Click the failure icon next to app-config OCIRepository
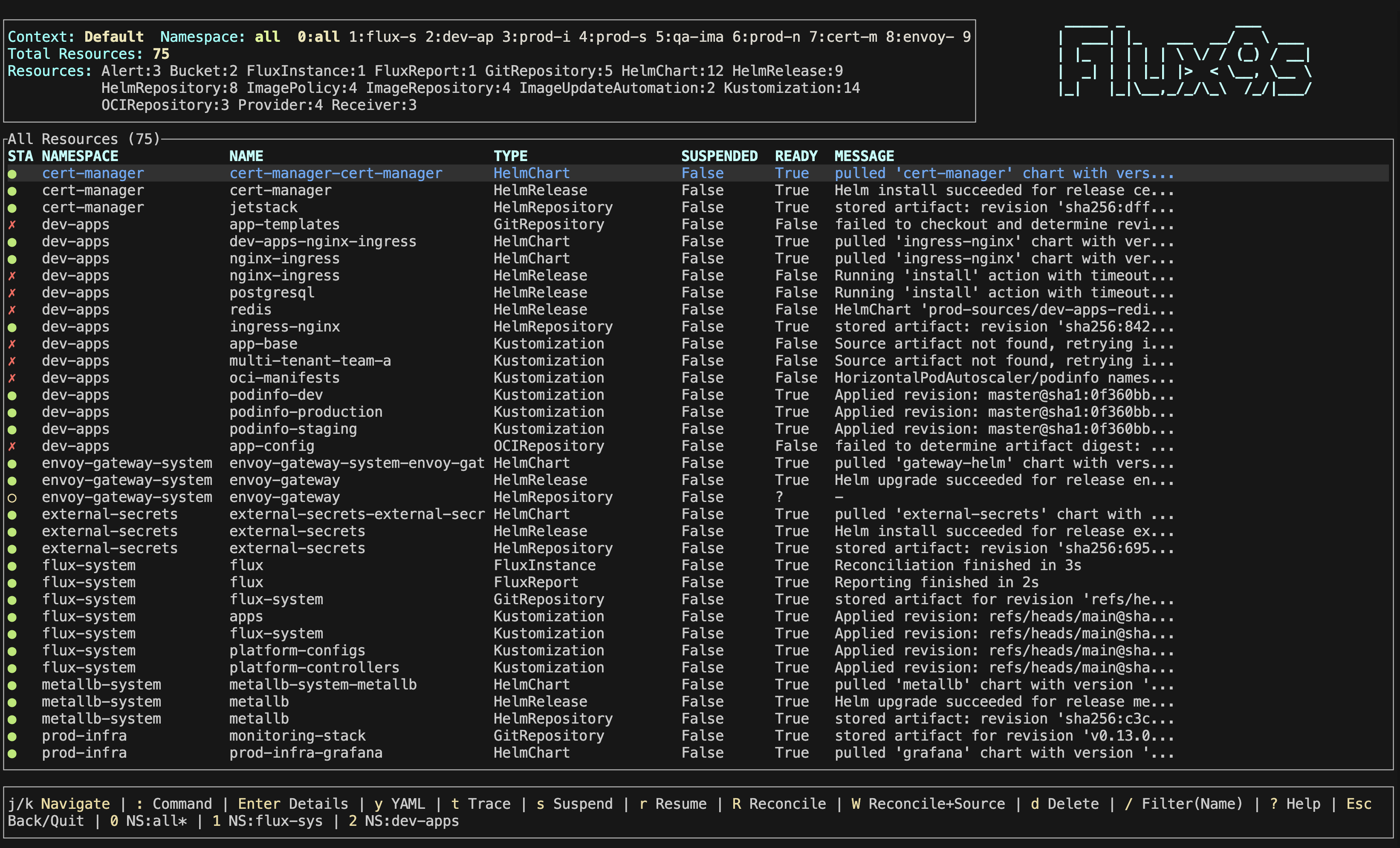 click(x=13, y=446)
